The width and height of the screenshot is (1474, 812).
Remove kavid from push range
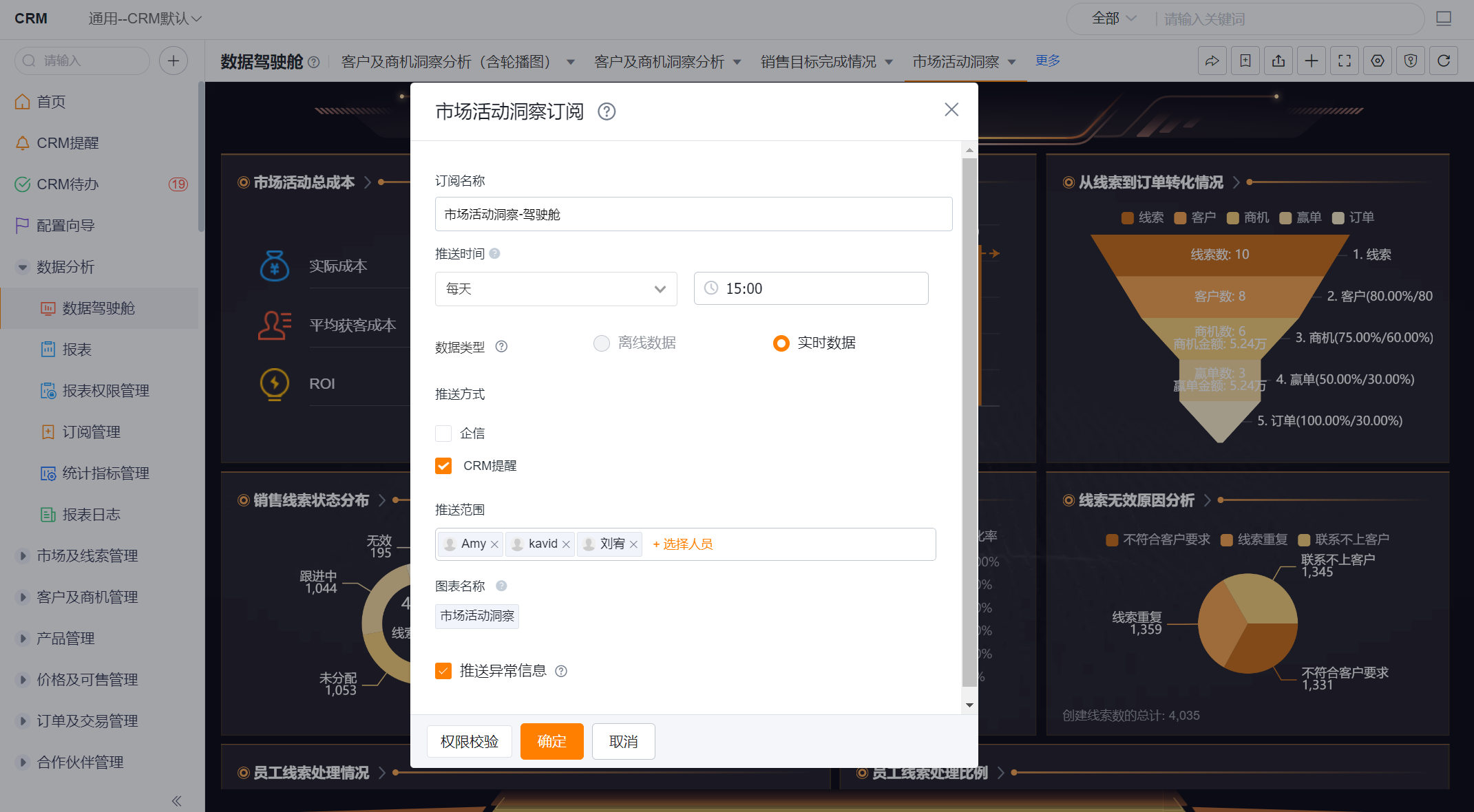click(x=566, y=544)
